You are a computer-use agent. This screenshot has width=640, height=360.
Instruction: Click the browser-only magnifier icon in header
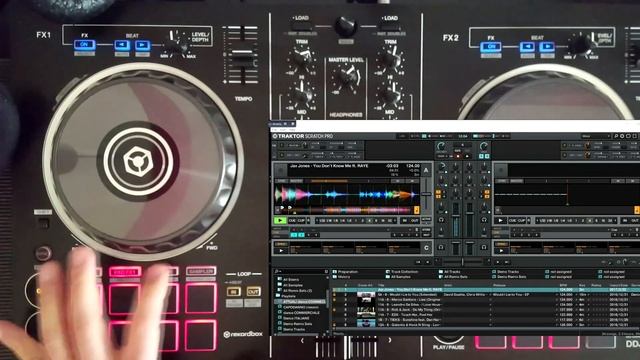click(616, 136)
